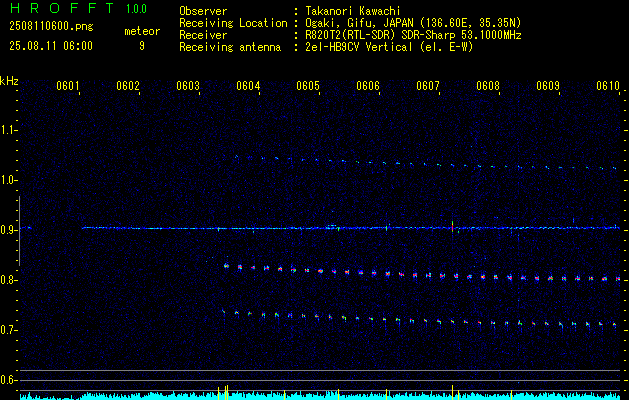Click the version number 1.0.0
Screen dimensions: 629x400
136,9
